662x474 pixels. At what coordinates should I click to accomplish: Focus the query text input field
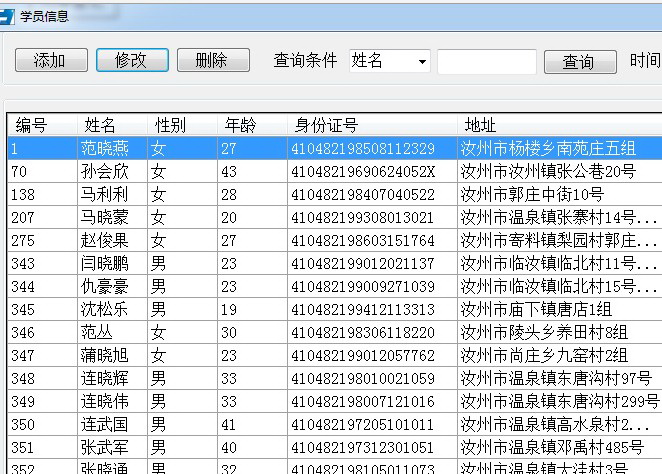[x=487, y=62]
